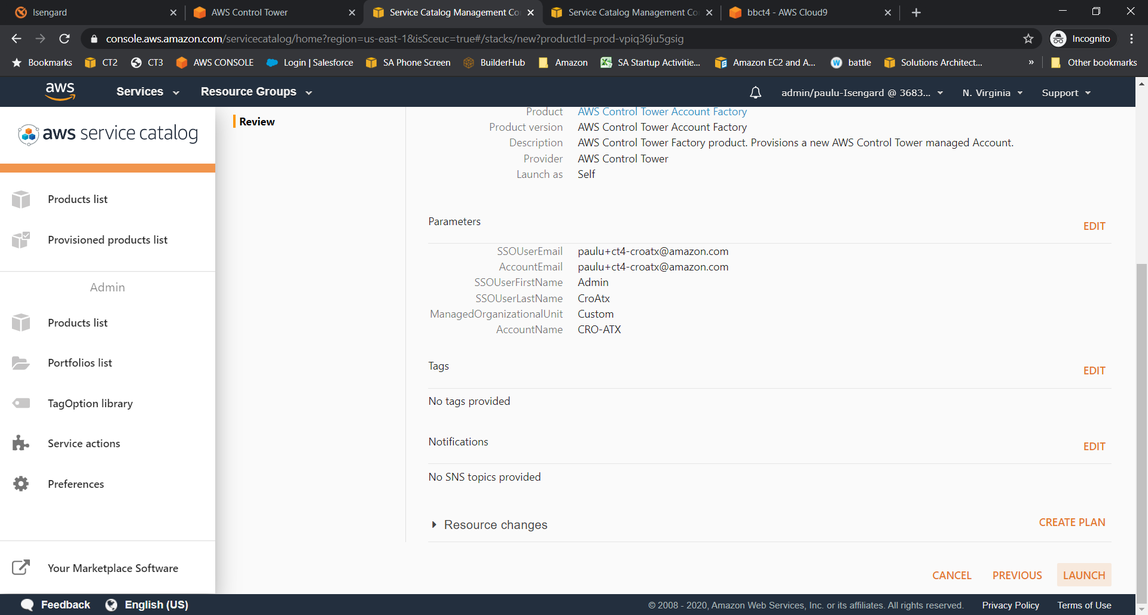Viewport: 1148px width, 615px height.
Task: Select the Review step in the wizard
Action: pyautogui.click(x=257, y=122)
